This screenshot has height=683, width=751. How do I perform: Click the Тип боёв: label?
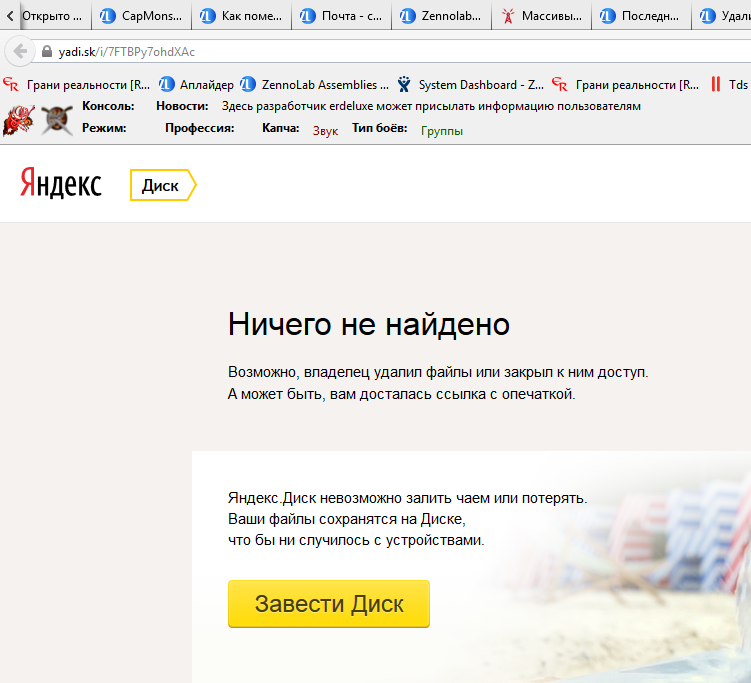click(x=379, y=128)
